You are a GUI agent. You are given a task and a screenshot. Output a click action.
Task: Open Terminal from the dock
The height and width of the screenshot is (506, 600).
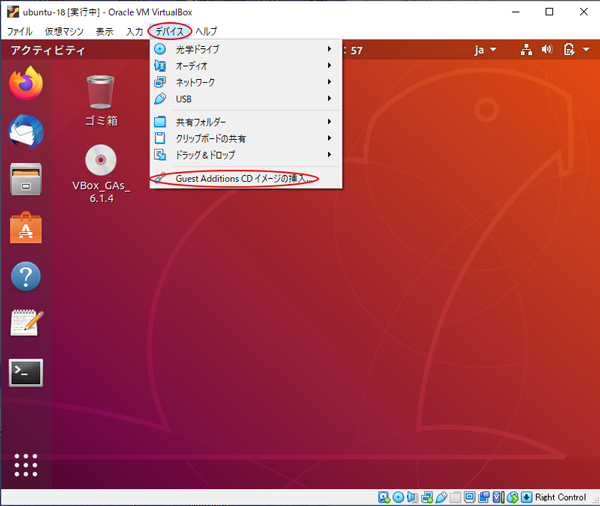point(26,372)
